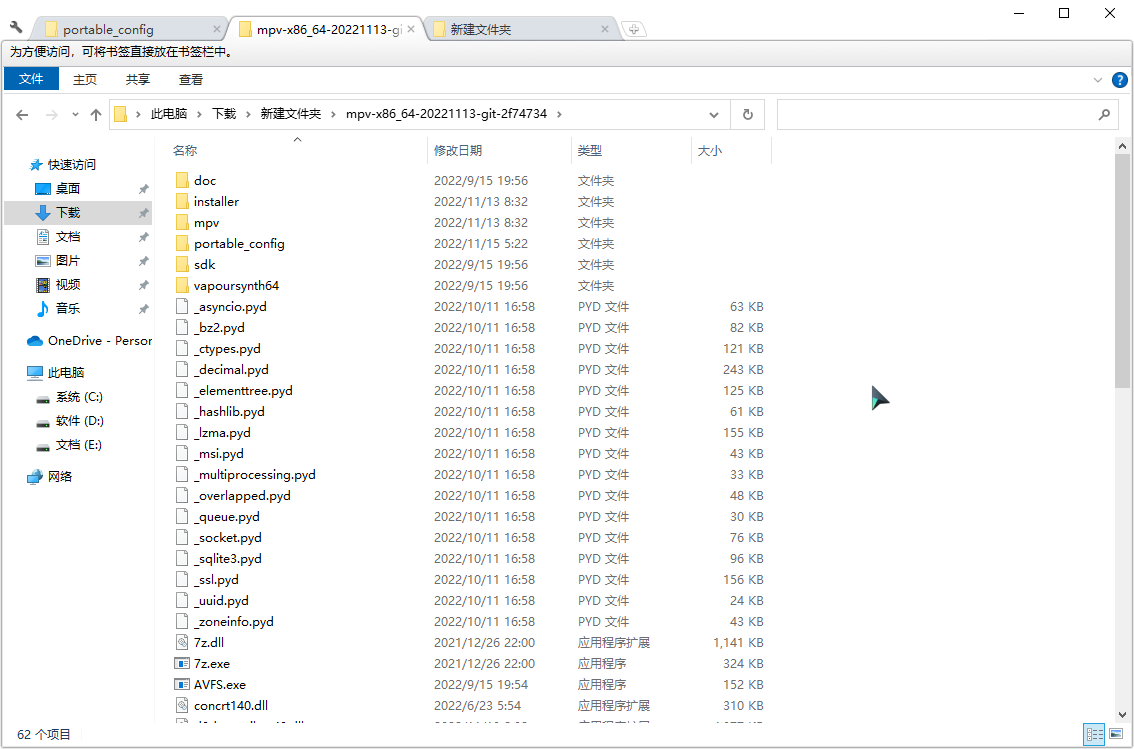This screenshot has width=1134, height=749.
Task: Close the mpv-x86_64-20221113 tab
Action: coord(411,29)
